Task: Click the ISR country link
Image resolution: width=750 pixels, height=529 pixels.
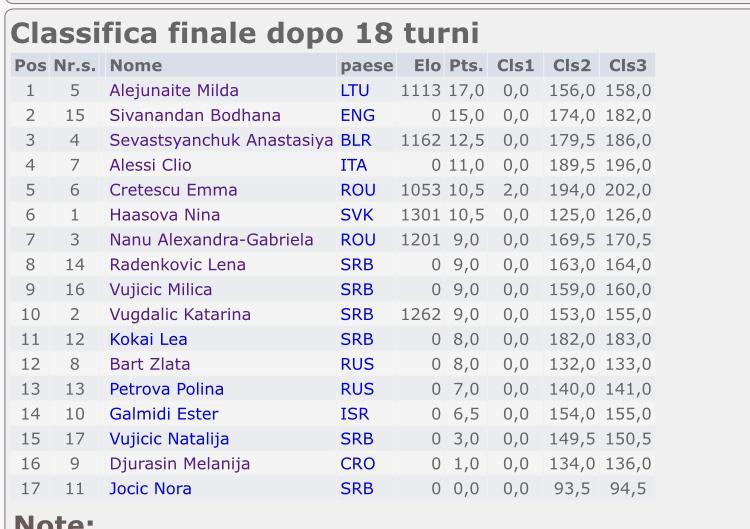Action: click(353, 414)
